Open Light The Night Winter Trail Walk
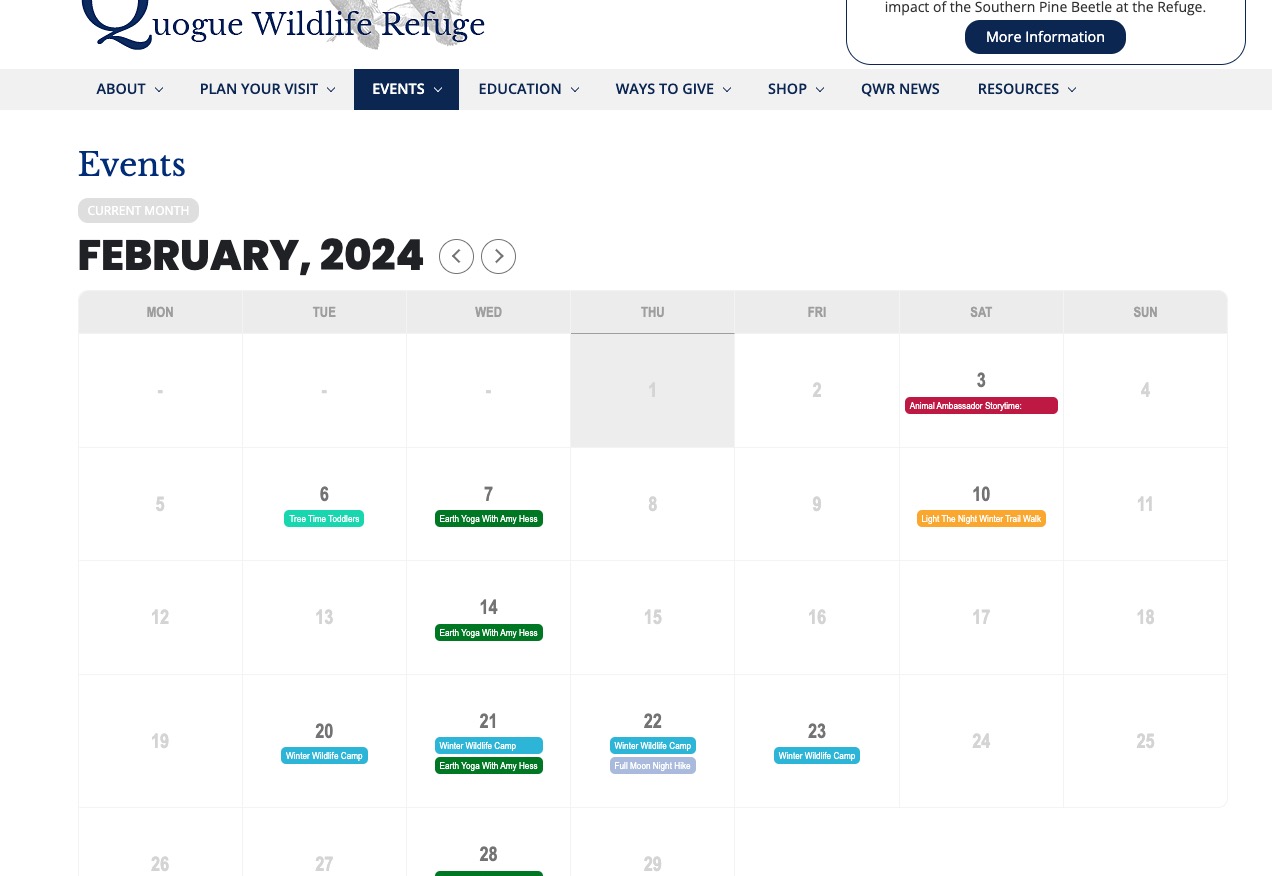This screenshot has width=1272, height=876. coord(981,519)
